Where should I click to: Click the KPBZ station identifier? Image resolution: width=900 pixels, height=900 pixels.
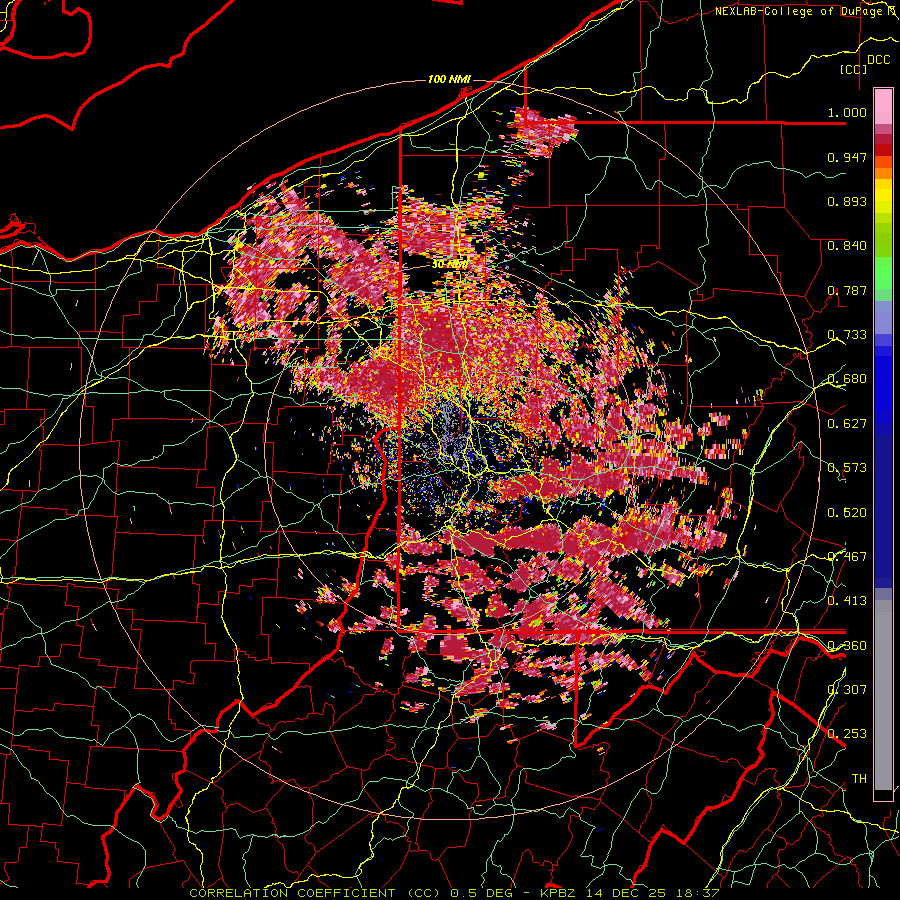[x=558, y=893]
